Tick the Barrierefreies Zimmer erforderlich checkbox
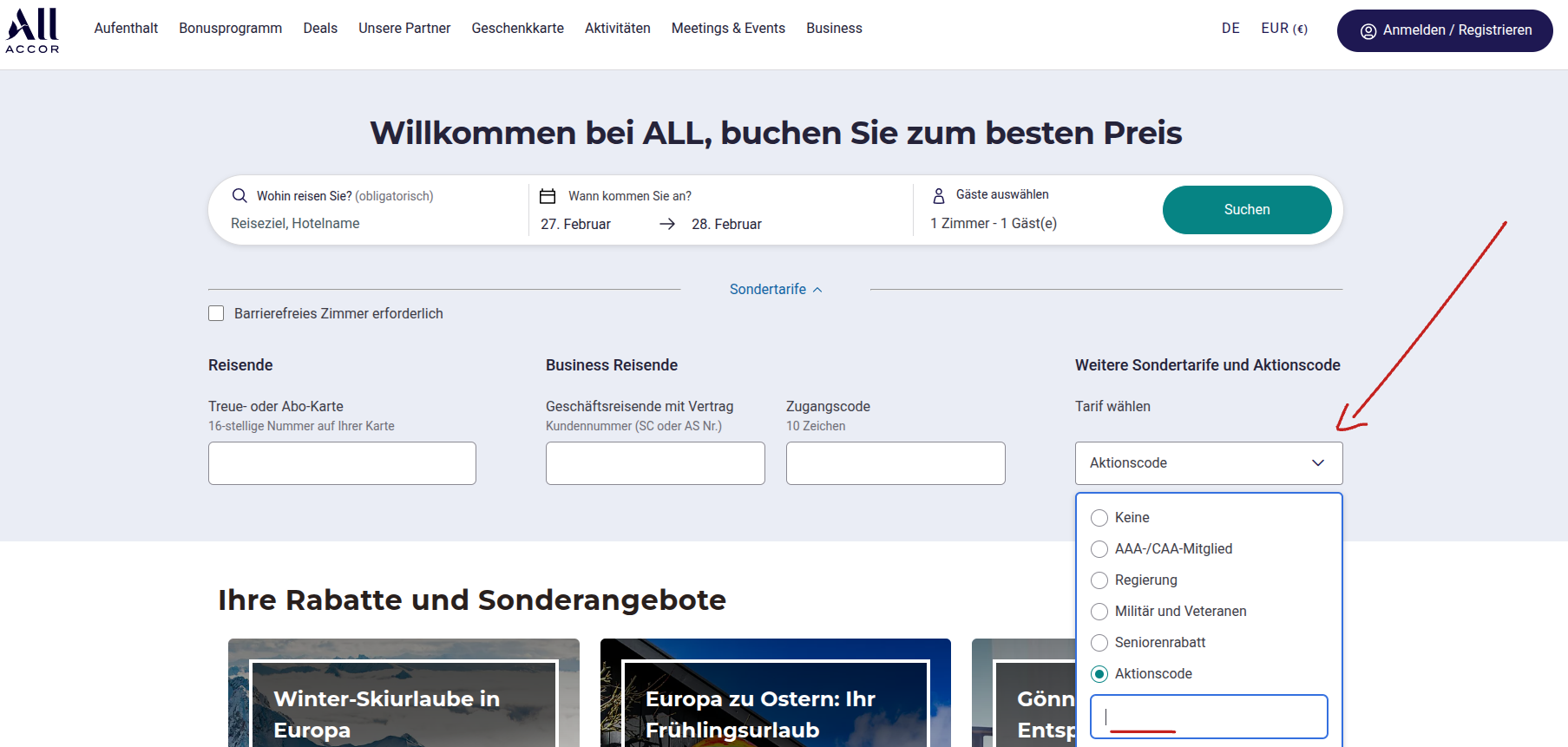Screen dimensions: 1568x747 216,313
